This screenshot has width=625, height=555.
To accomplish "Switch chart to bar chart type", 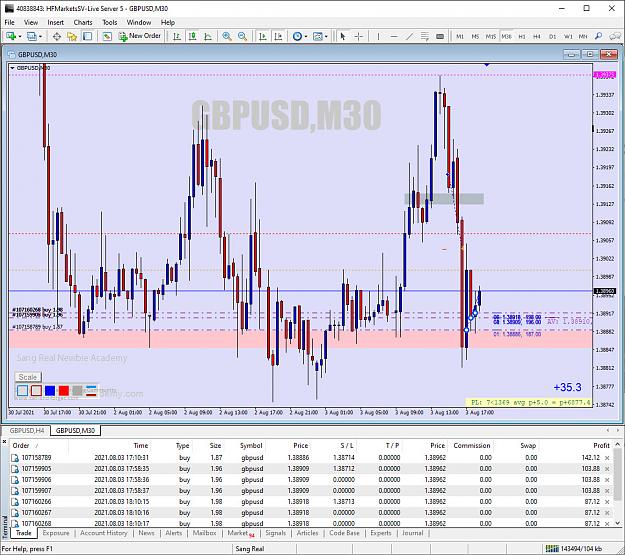I will coord(177,36).
